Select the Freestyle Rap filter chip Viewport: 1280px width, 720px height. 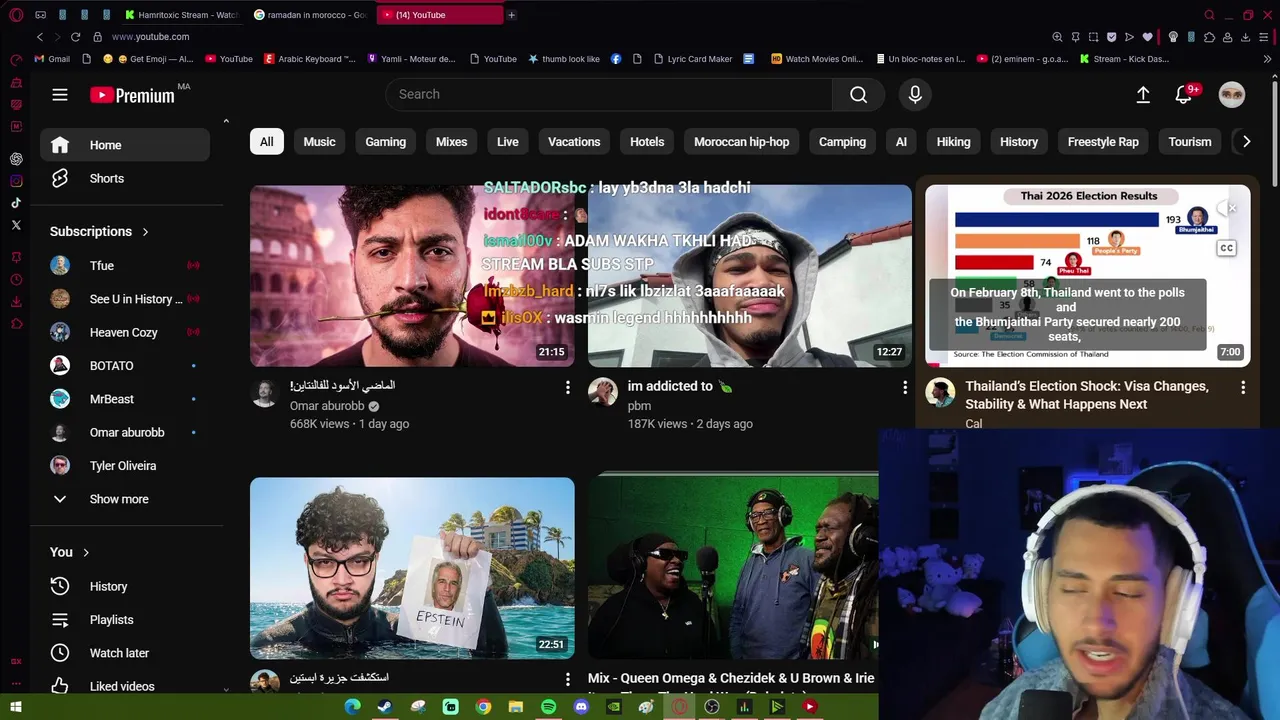1103,142
